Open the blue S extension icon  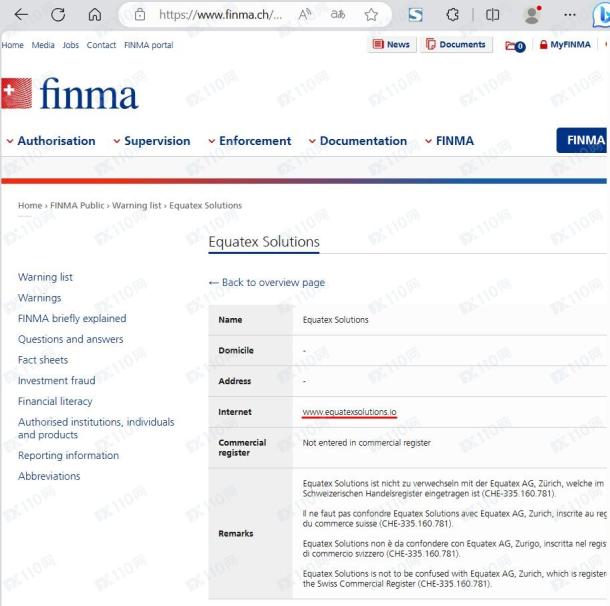click(415, 15)
